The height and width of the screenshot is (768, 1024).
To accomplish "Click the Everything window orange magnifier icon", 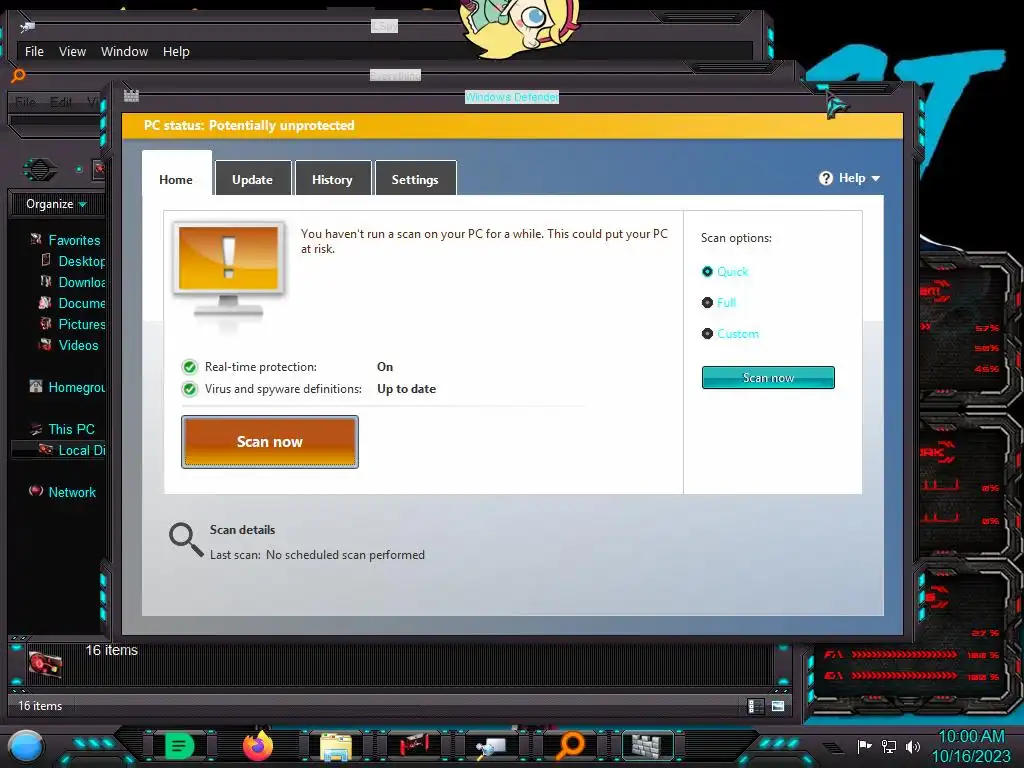I will (18, 75).
